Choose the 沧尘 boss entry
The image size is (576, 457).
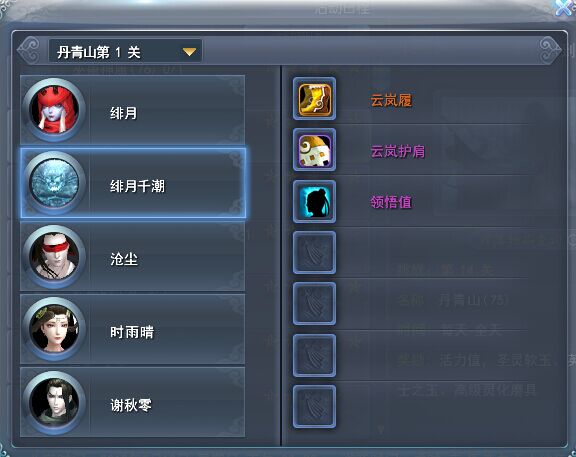pos(132,256)
